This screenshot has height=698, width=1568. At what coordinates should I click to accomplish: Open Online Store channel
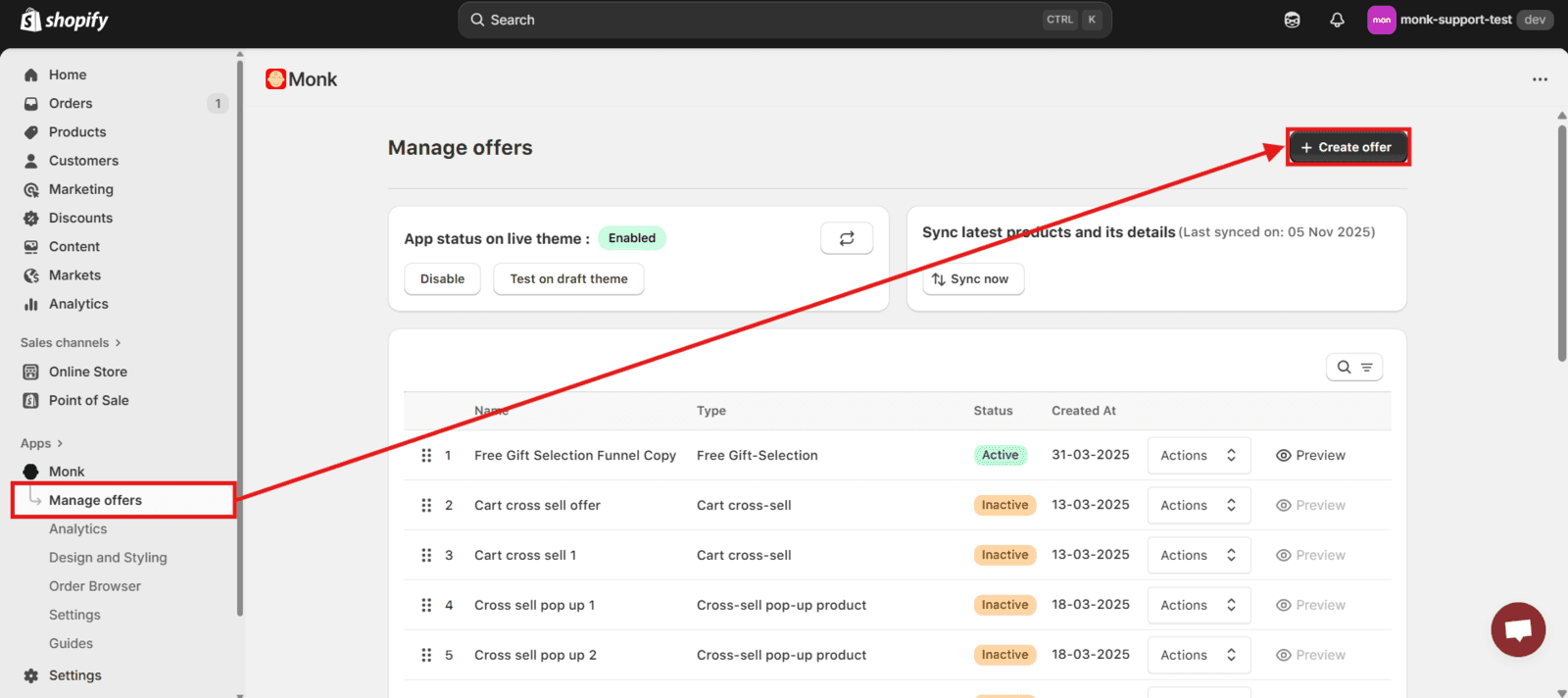tap(88, 372)
